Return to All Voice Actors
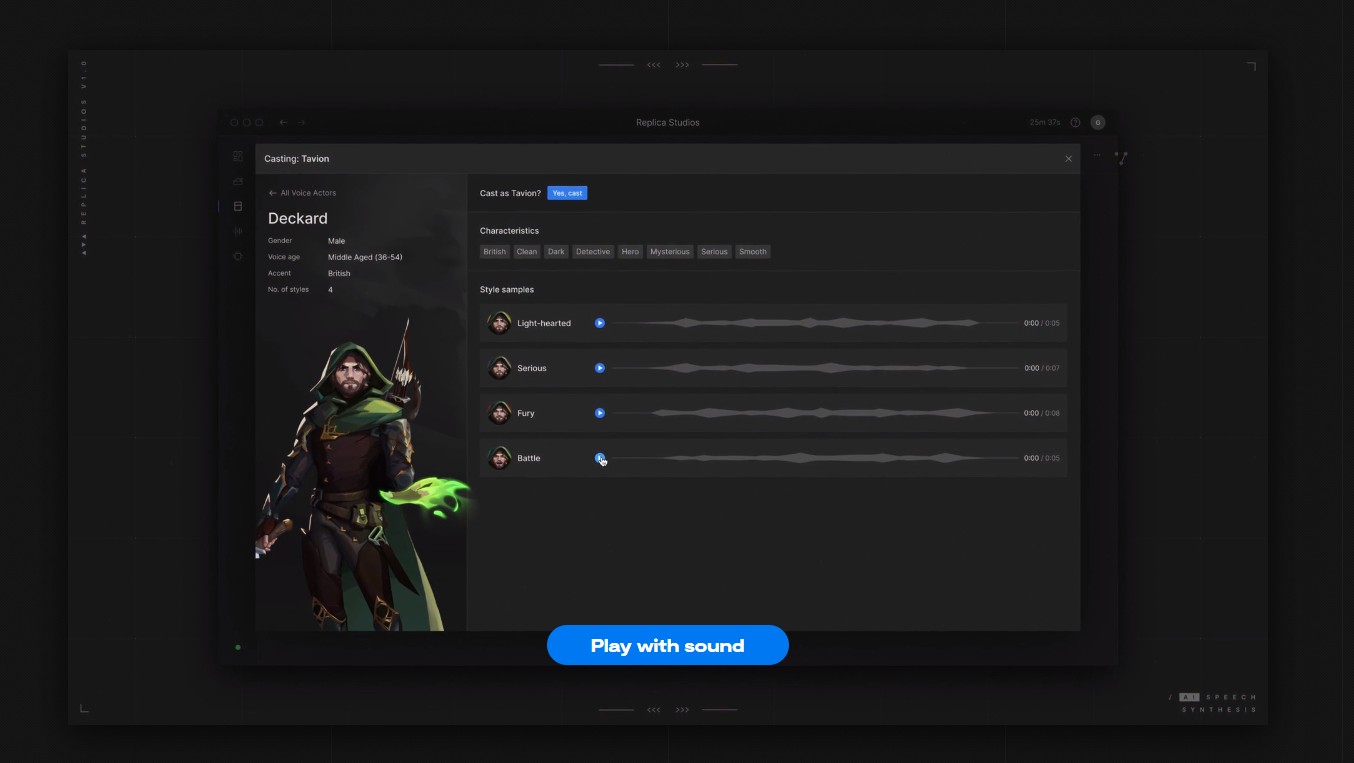This screenshot has width=1354, height=763. (303, 193)
